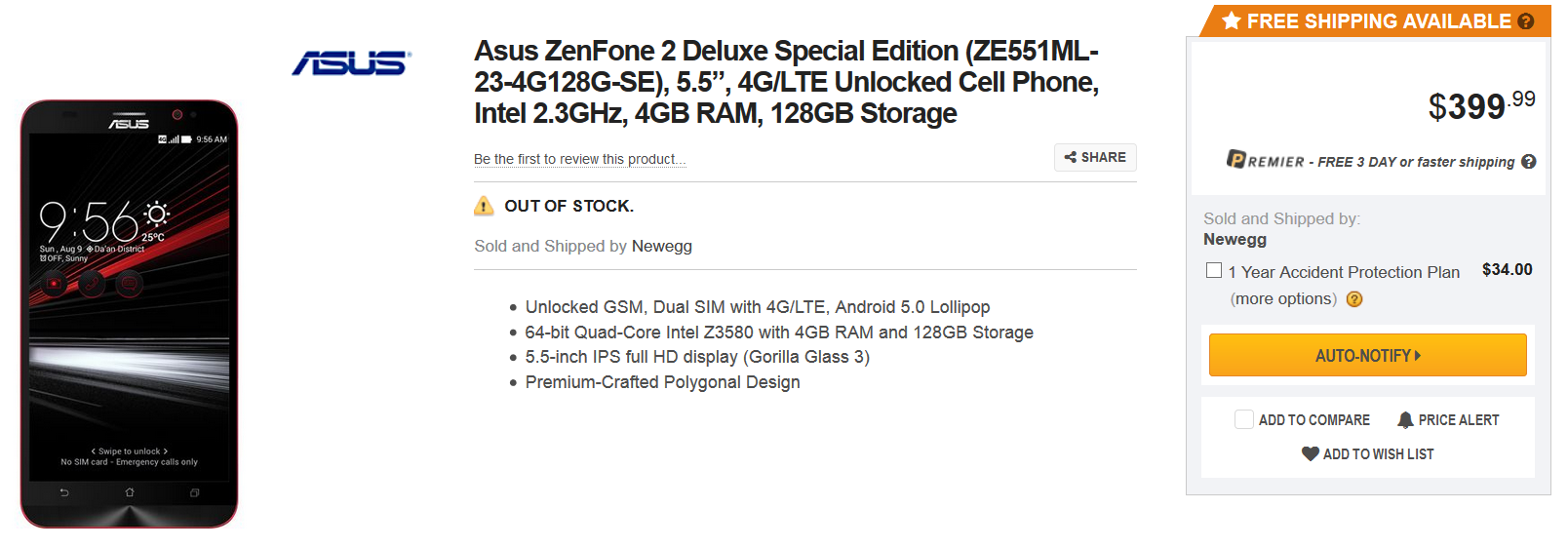Click Add to Wish List text
1568x548 pixels.
tap(1378, 454)
